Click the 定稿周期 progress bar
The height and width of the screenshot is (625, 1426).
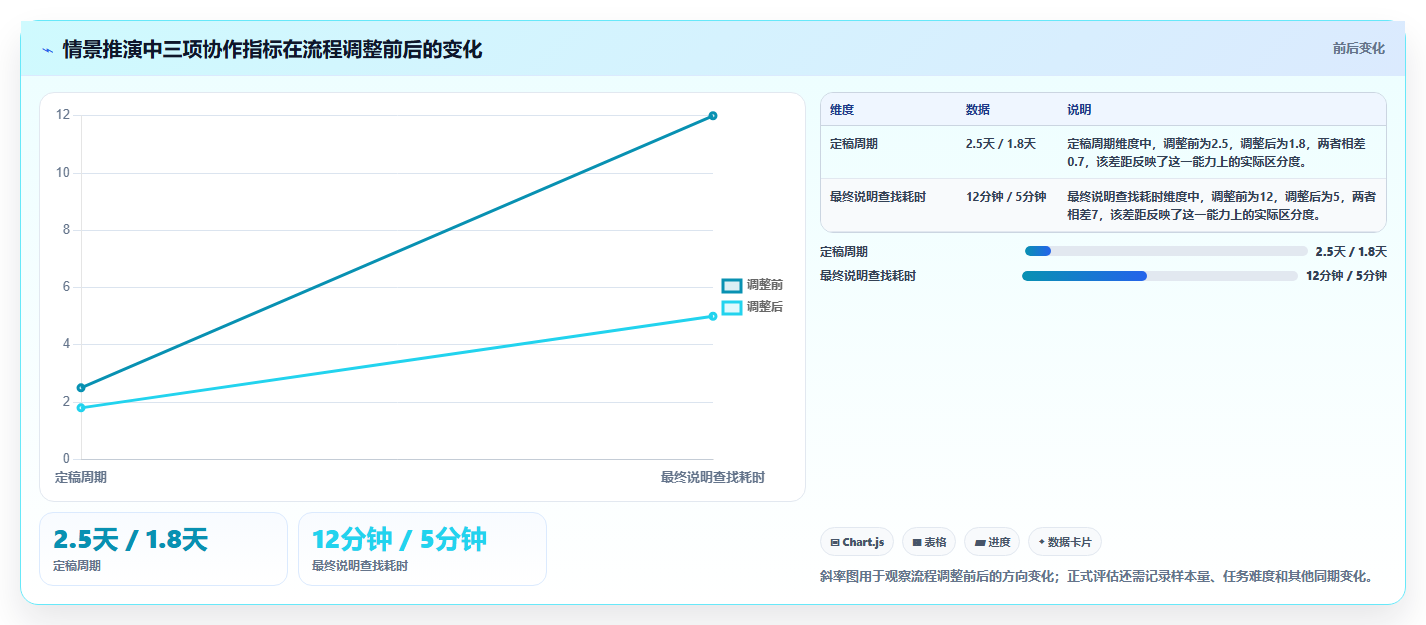pyautogui.click(x=1166, y=251)
